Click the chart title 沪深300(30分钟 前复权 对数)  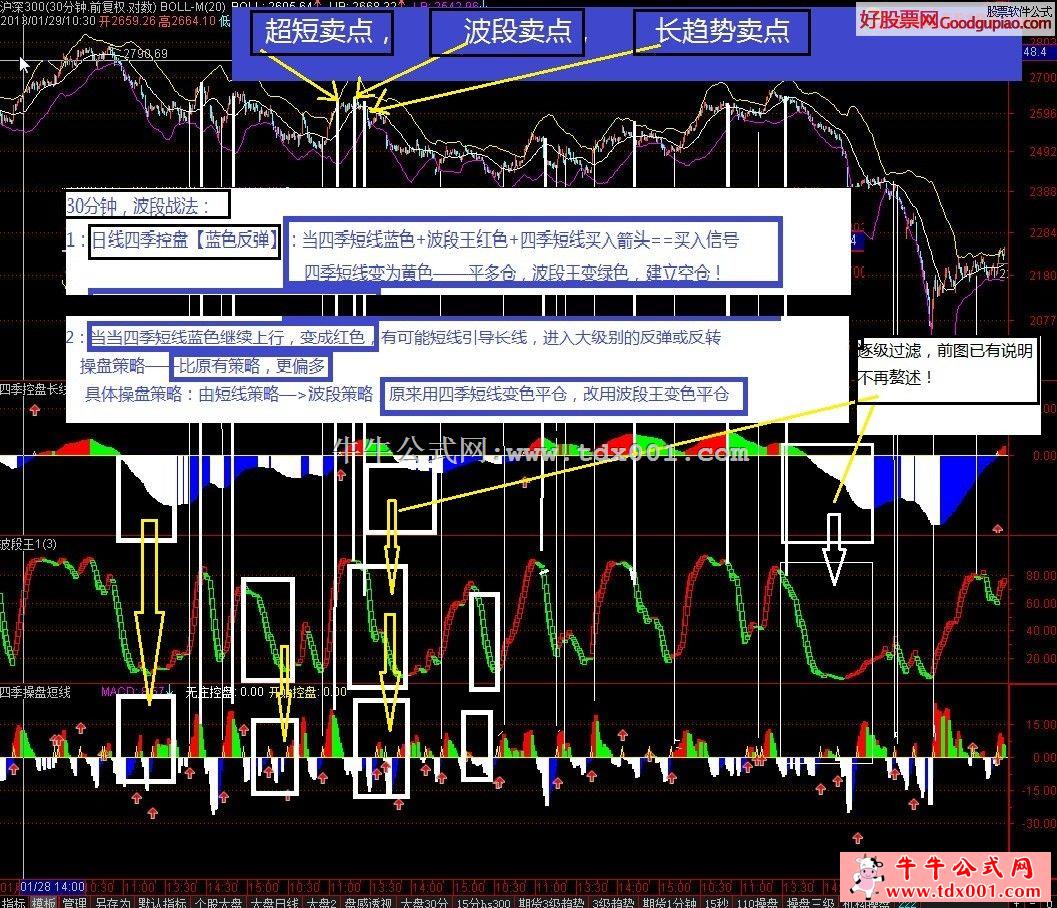[78, 7]
